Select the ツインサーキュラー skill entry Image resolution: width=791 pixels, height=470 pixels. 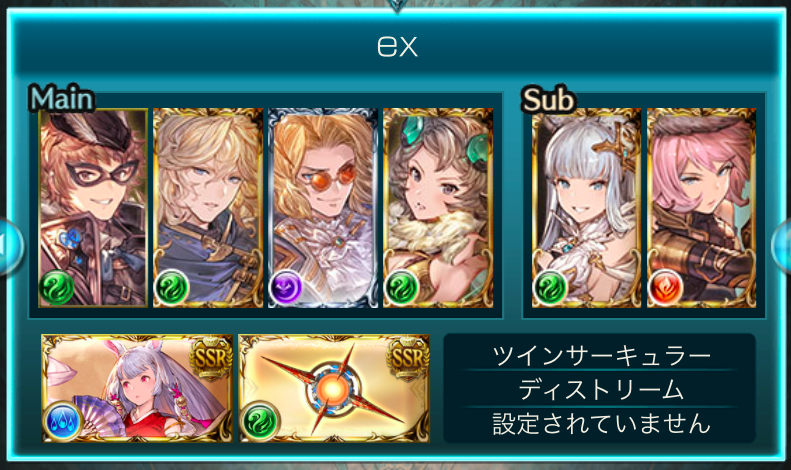pos(600,356)
